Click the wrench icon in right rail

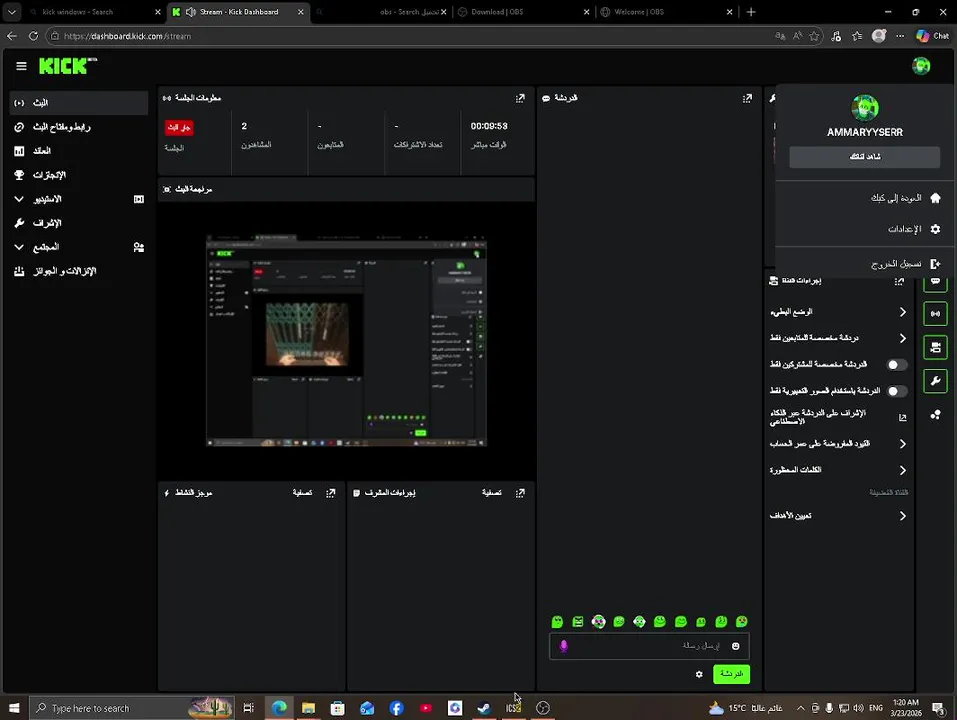click(x=935, y=381)
